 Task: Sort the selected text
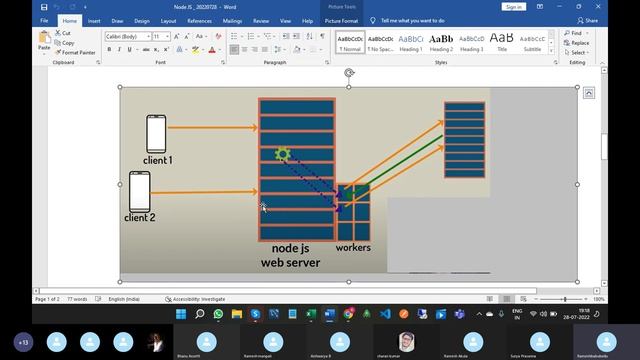[x=310, y=36]
